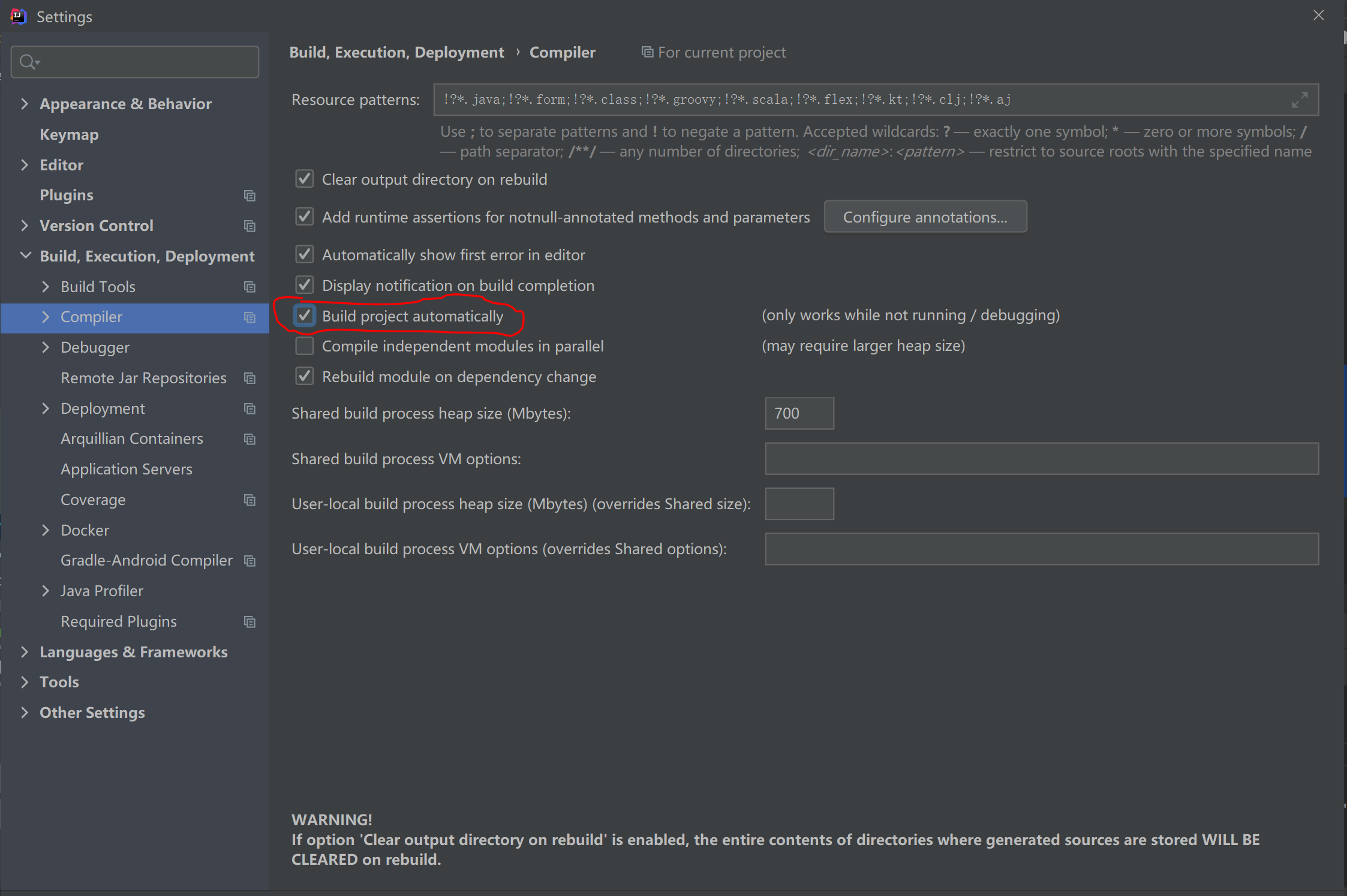Click expand icon in Resource patterns field
Image resolution: width=1347 pixels, height=896 pixels.
tap(1299, 100)
